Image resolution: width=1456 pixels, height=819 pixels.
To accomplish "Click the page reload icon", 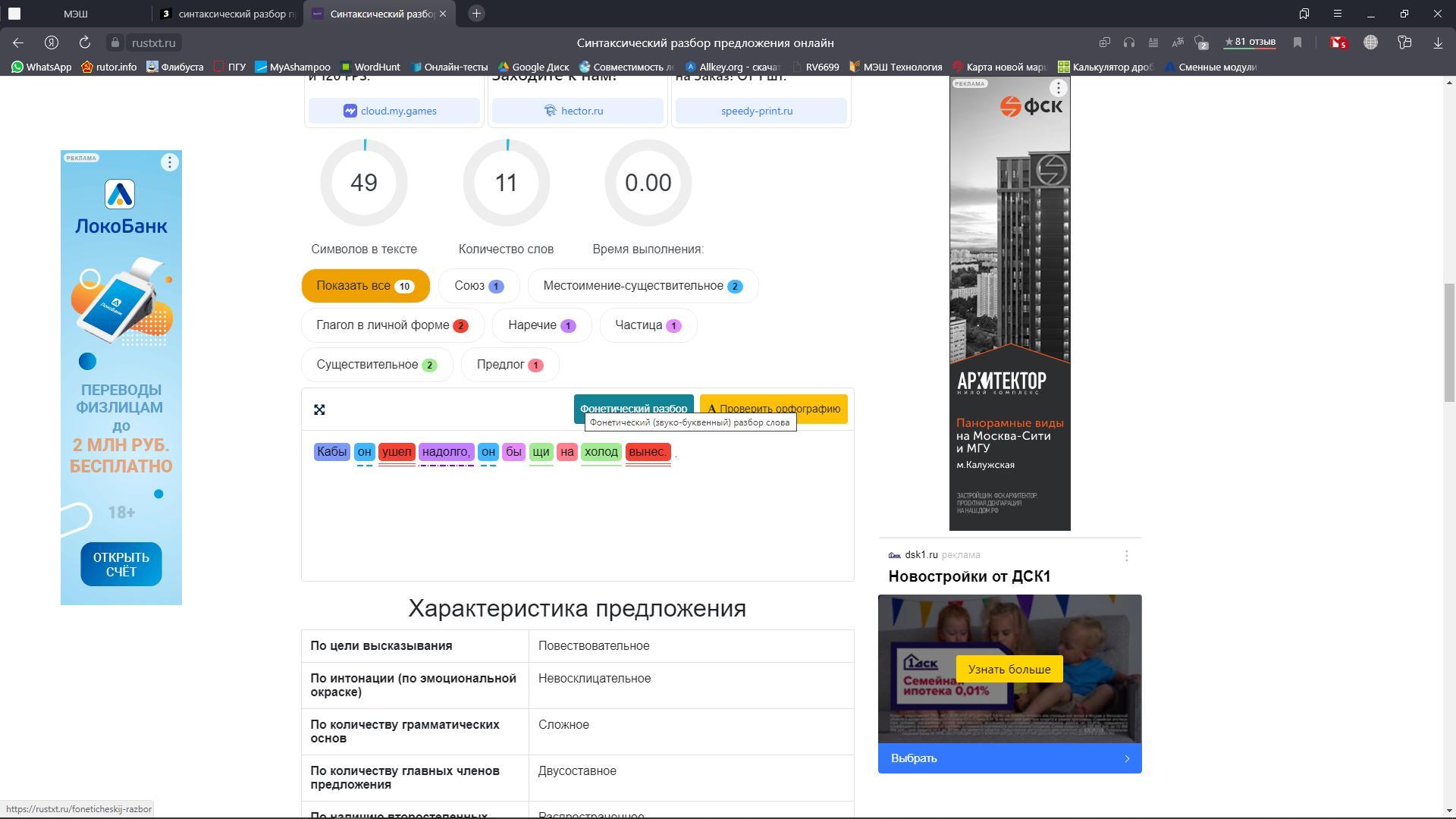I will [85, 42].
